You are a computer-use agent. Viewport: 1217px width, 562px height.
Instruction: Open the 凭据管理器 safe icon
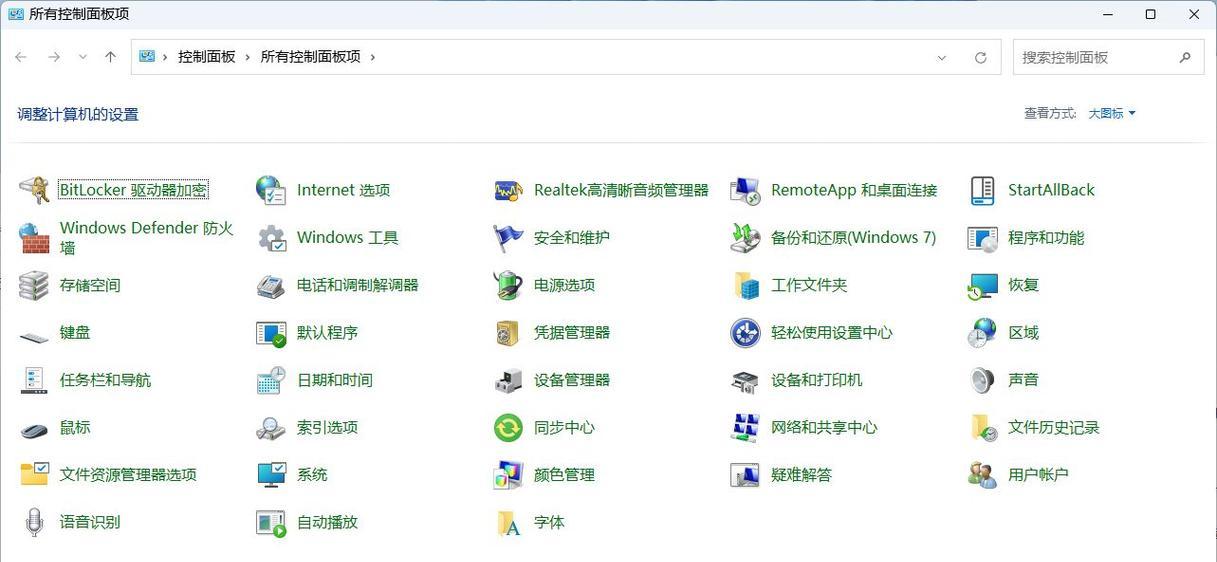point(508,333)
